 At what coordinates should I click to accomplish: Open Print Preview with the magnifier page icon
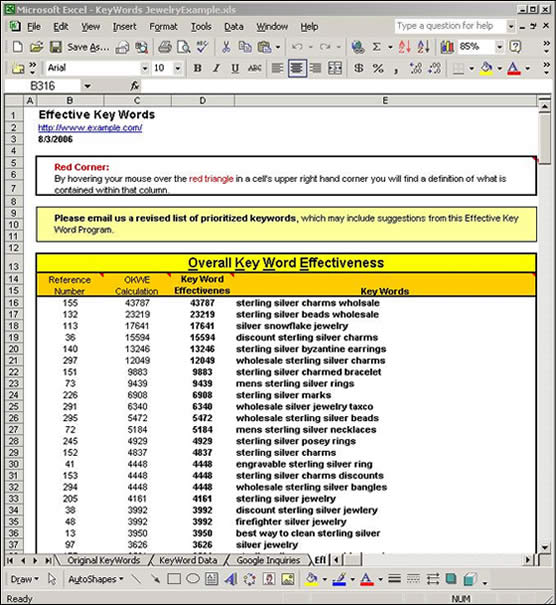(184, 47)
